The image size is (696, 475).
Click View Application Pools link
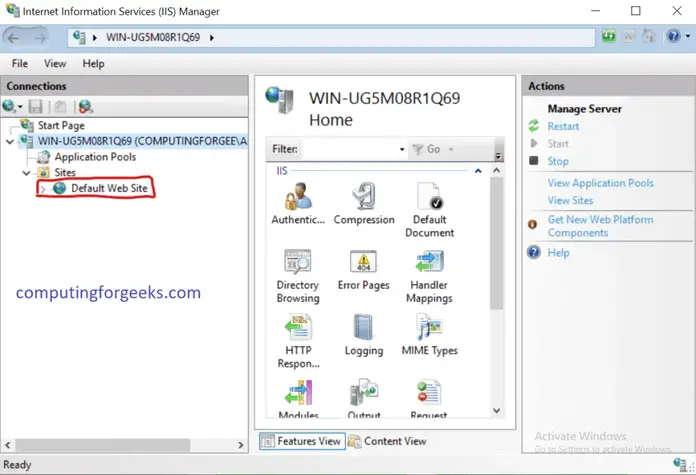coord(600,183)
